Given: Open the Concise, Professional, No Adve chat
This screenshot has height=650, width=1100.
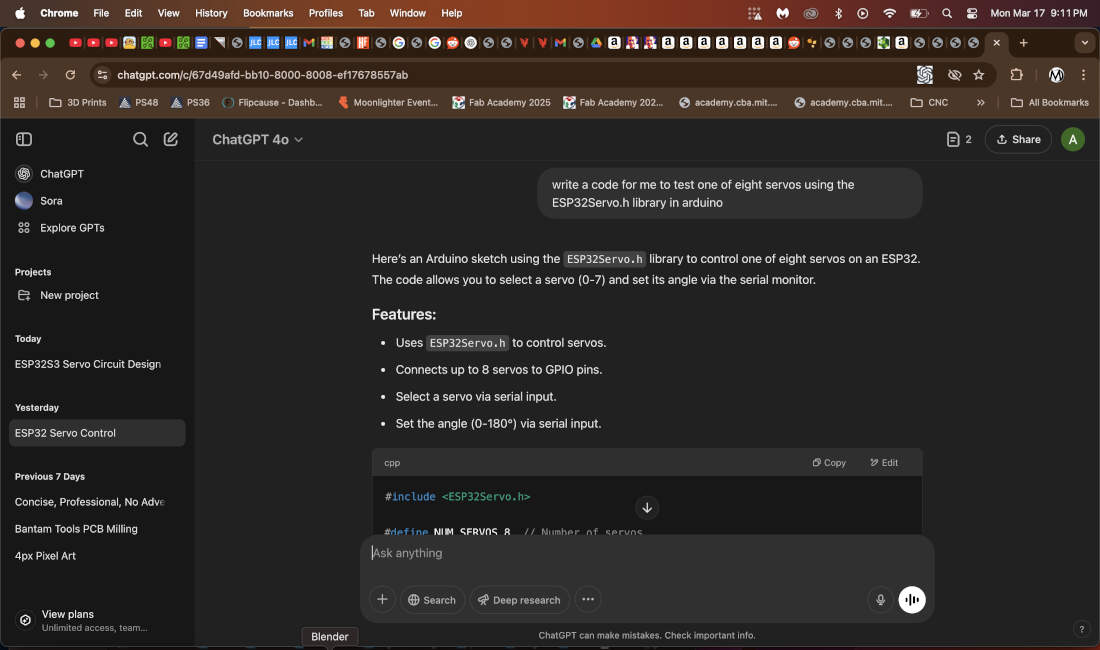Looking at the screenshot, I should 90,502.
